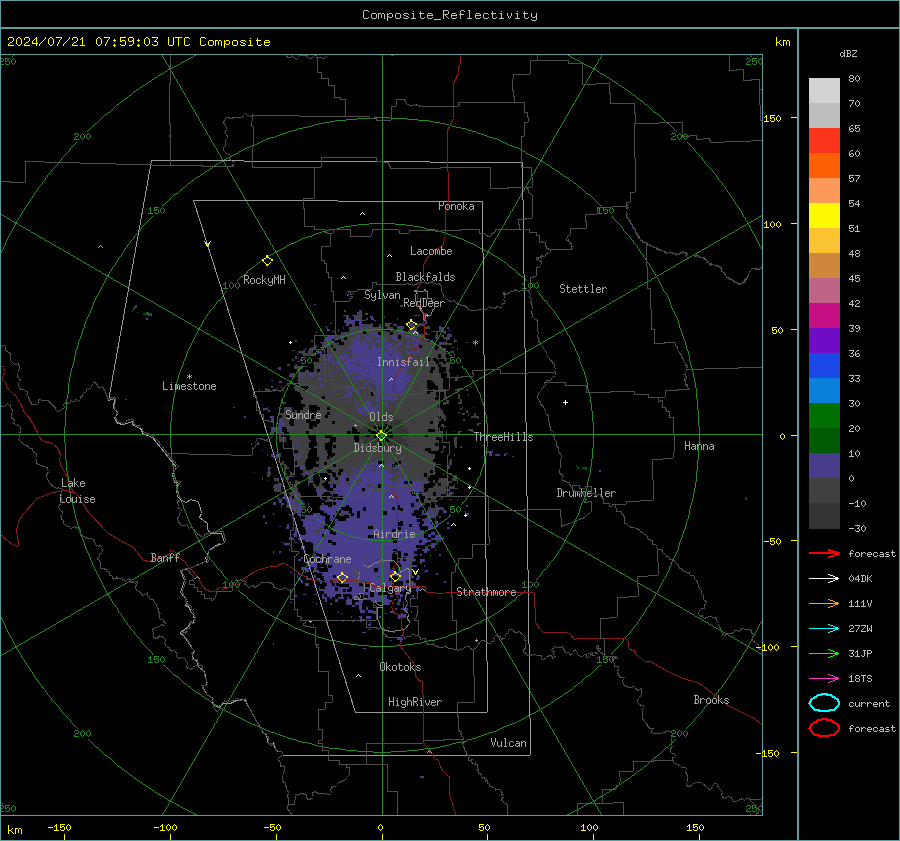Click the Stettler city label
This screenshot has width=900, height=841.
point(583,289)
